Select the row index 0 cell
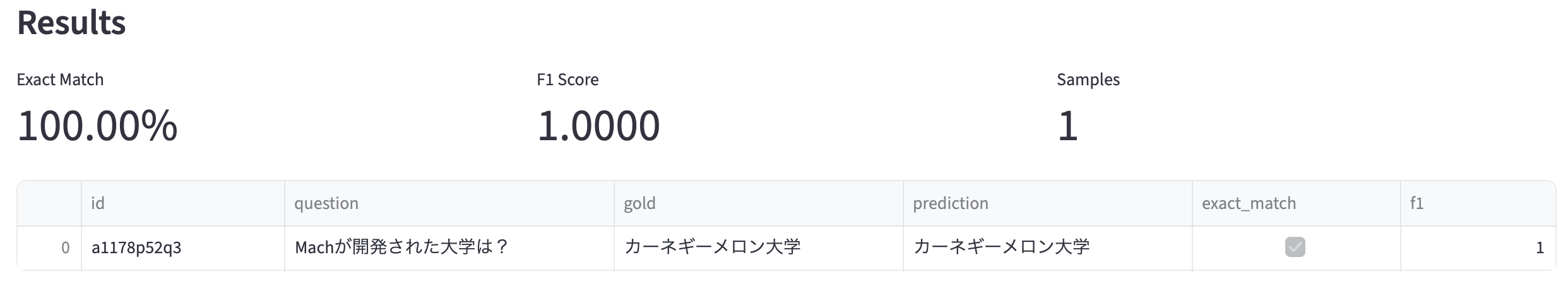 65,248
